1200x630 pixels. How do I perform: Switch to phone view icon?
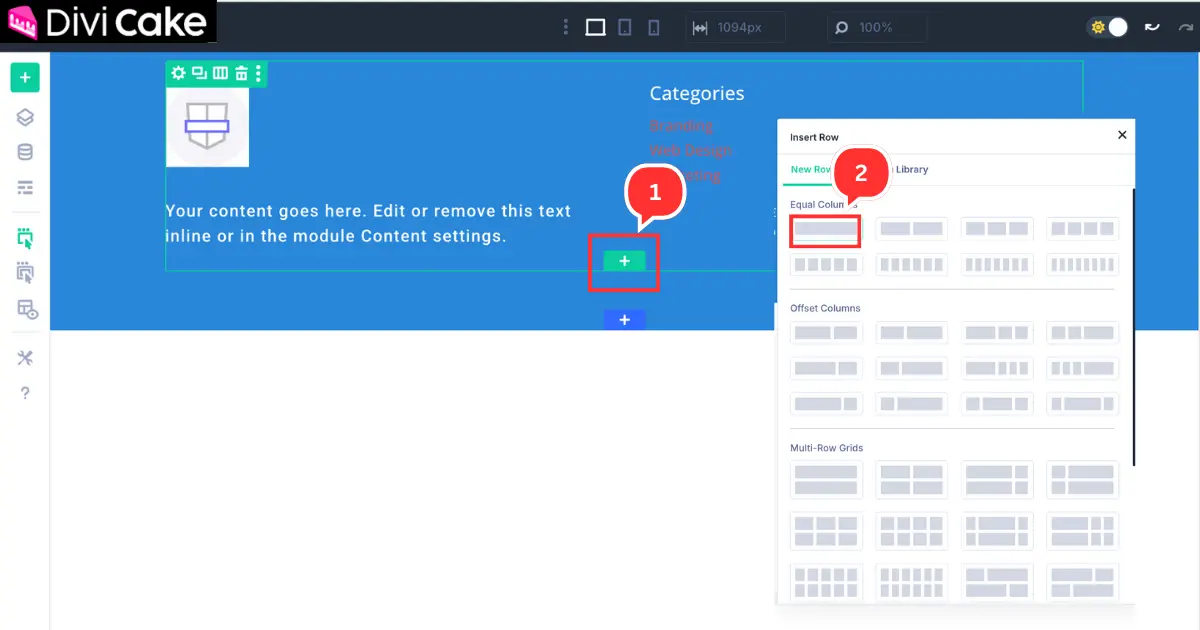click(x=654, y=27)
